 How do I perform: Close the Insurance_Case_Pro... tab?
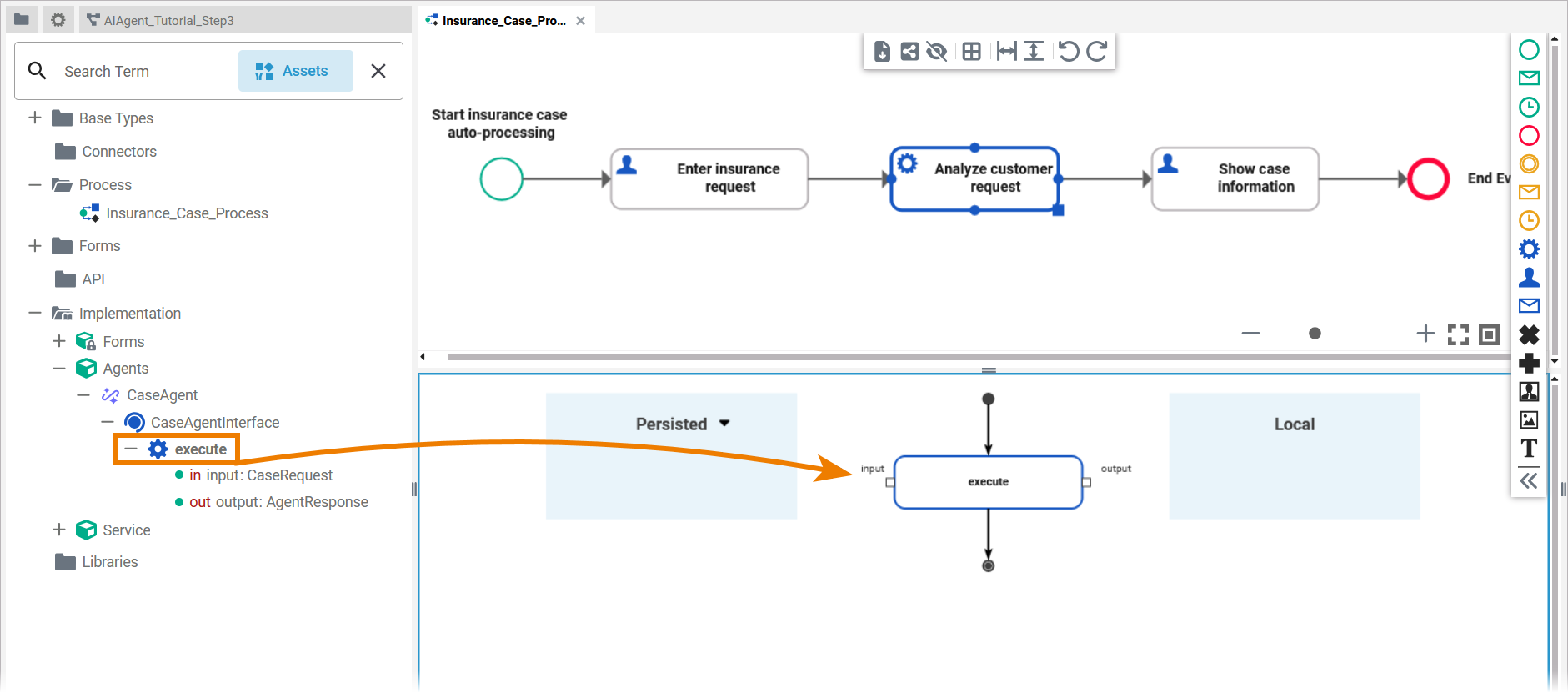pyautogui.click(x=580, y=21)
